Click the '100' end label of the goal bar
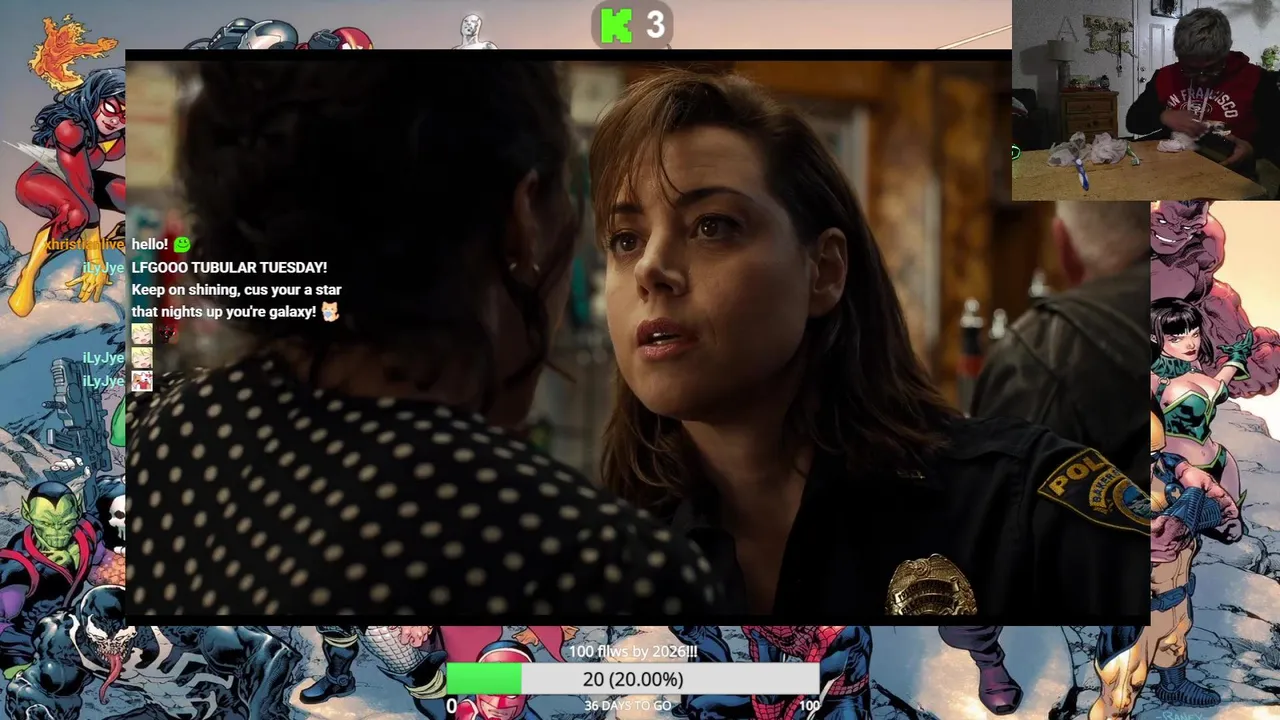 click(809, 706)
